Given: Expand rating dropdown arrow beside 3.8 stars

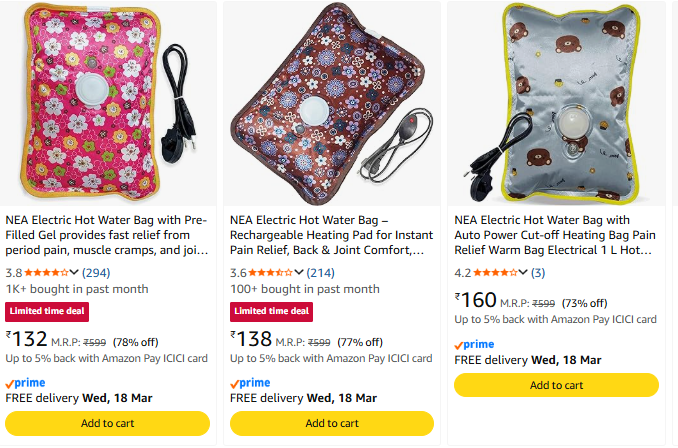Looking at the screenshot, I should click(74, 272).
